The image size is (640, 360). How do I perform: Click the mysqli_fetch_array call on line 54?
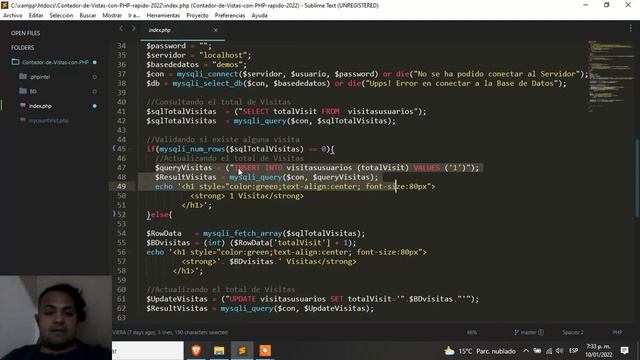coord(242,233)
